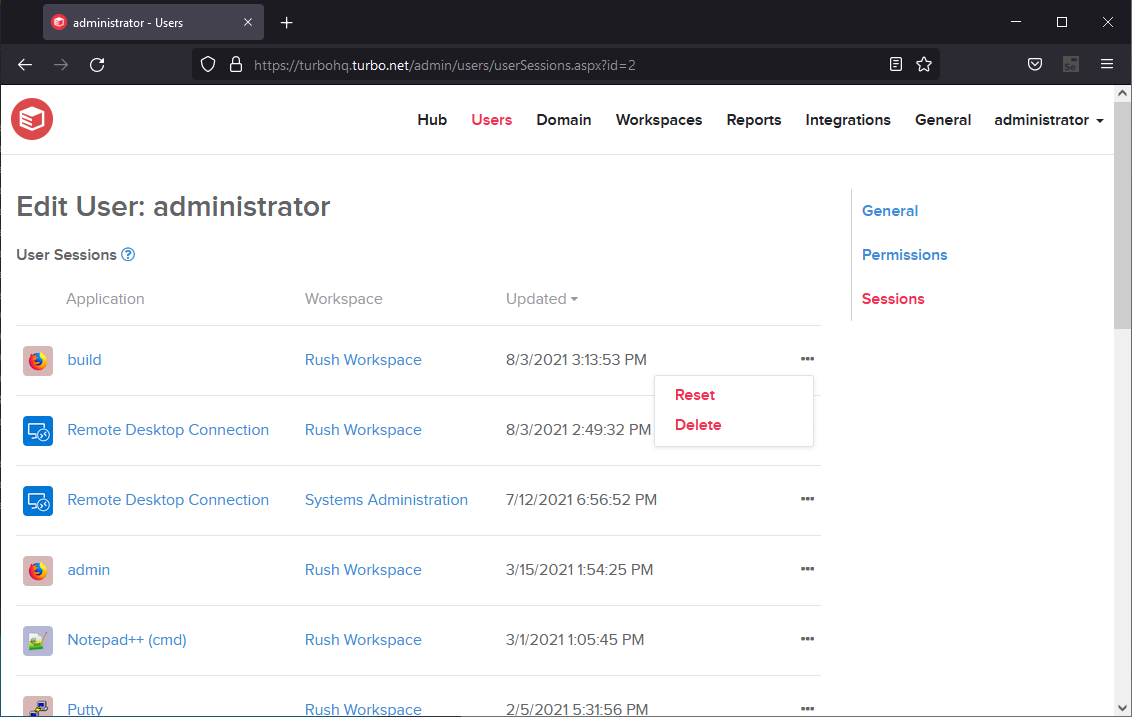
Task: Click the Notepad++ (cmd) application icon
Action: click(38, 640)
